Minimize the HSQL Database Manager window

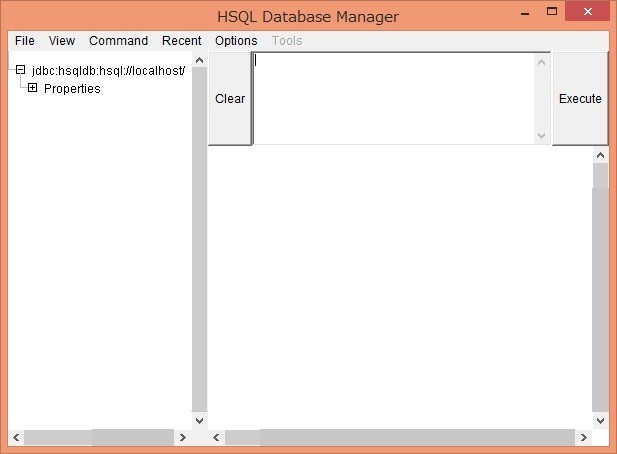point(525,13)
